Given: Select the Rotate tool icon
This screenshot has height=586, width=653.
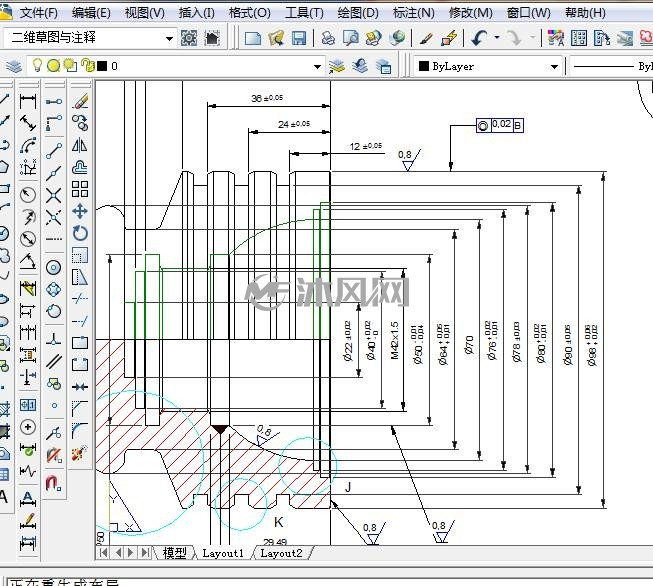Looking at the screenshot, I should [x=80, y=233].
